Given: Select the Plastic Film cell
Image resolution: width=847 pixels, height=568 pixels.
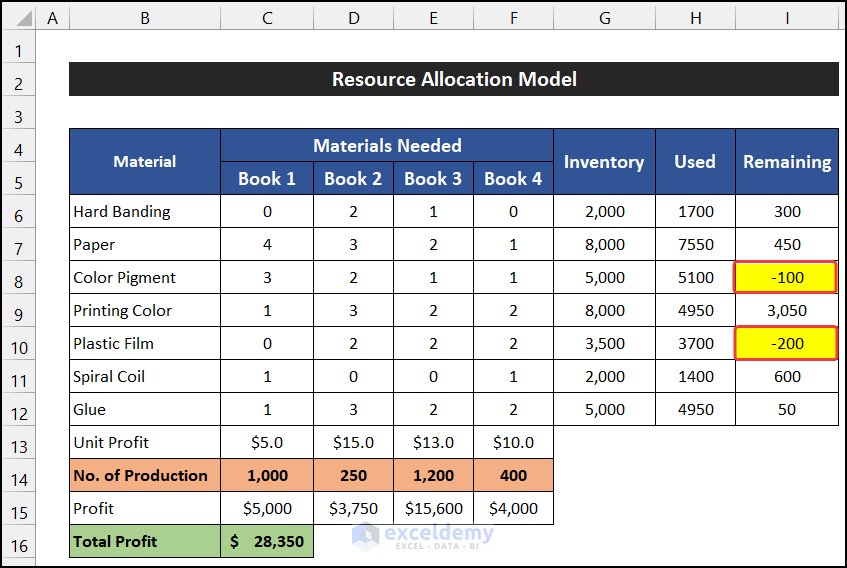Looking at the screenshot, I should [x=145, y=343].
